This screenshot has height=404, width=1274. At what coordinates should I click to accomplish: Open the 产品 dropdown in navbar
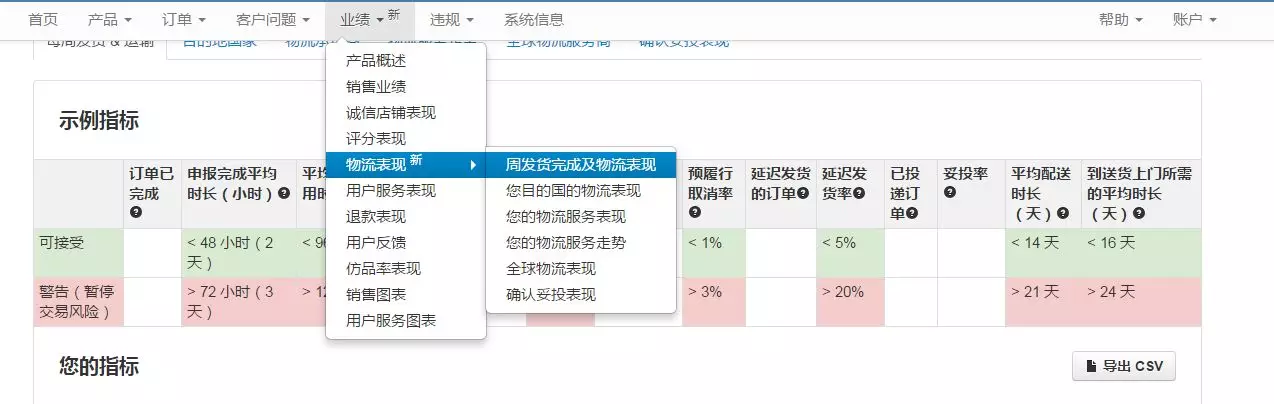tap(109, 19)
